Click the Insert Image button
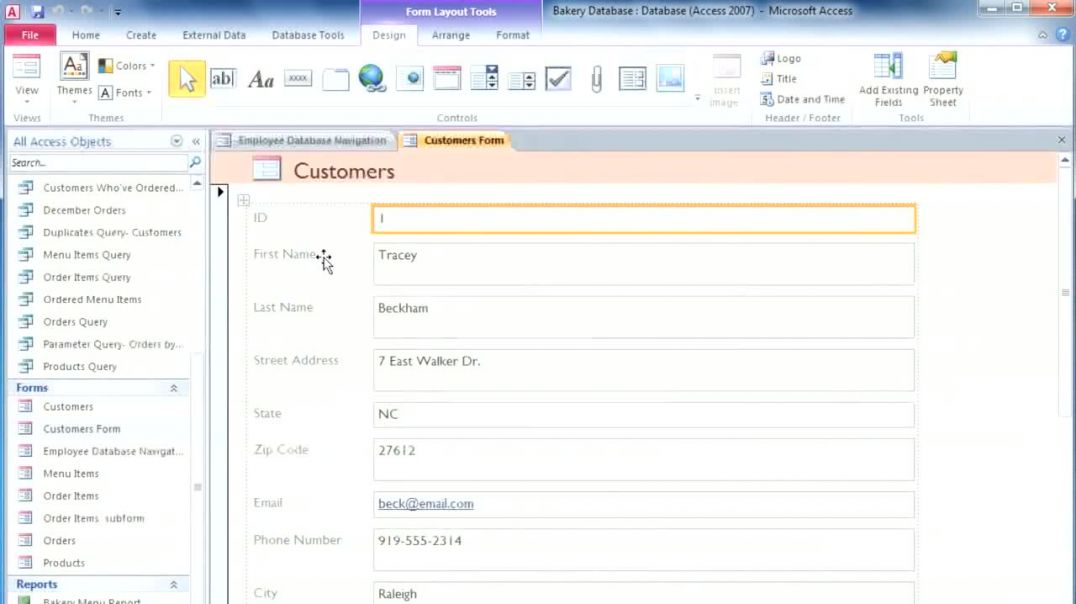 725,80
